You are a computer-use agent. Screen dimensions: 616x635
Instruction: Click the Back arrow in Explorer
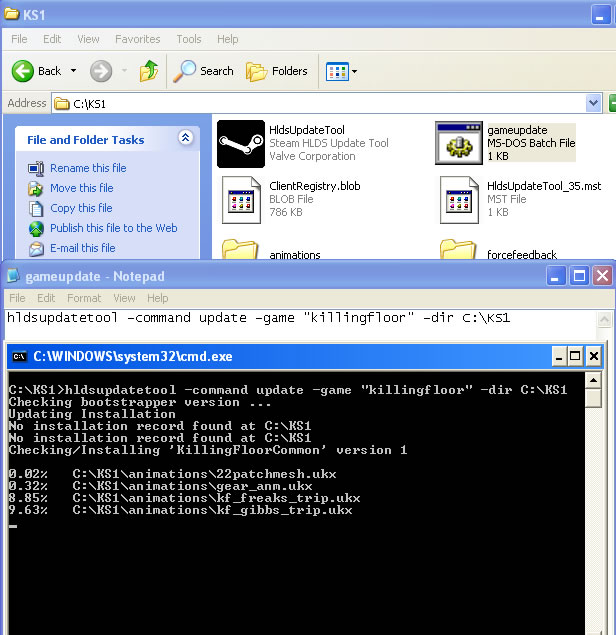23,71
